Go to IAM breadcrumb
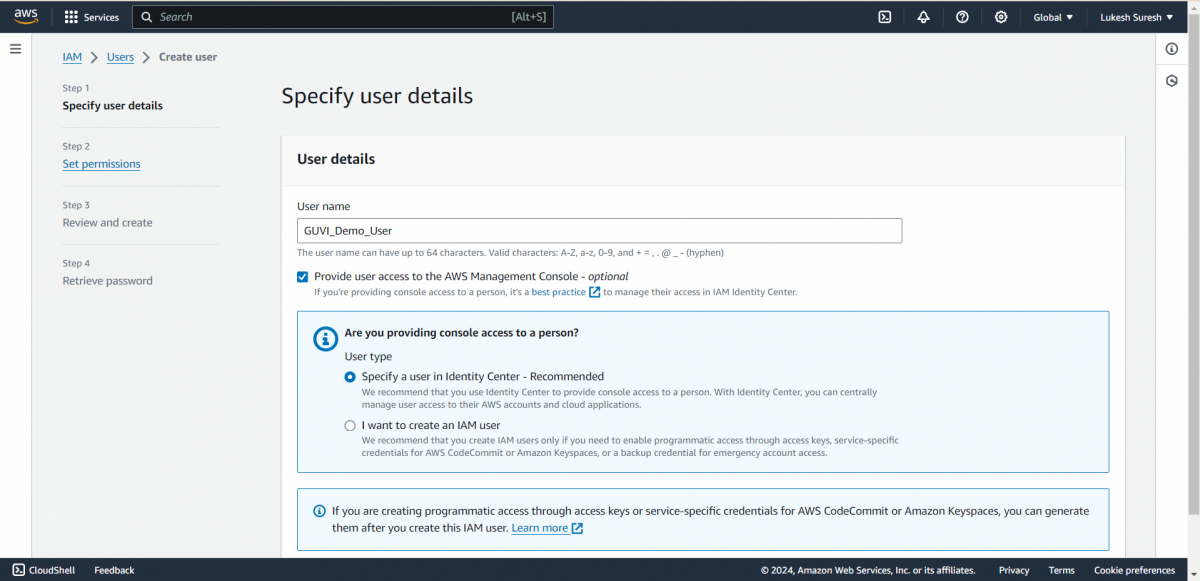Image resolution: width=1200 pixels, height=581 pixels. (x=72, y=57)
